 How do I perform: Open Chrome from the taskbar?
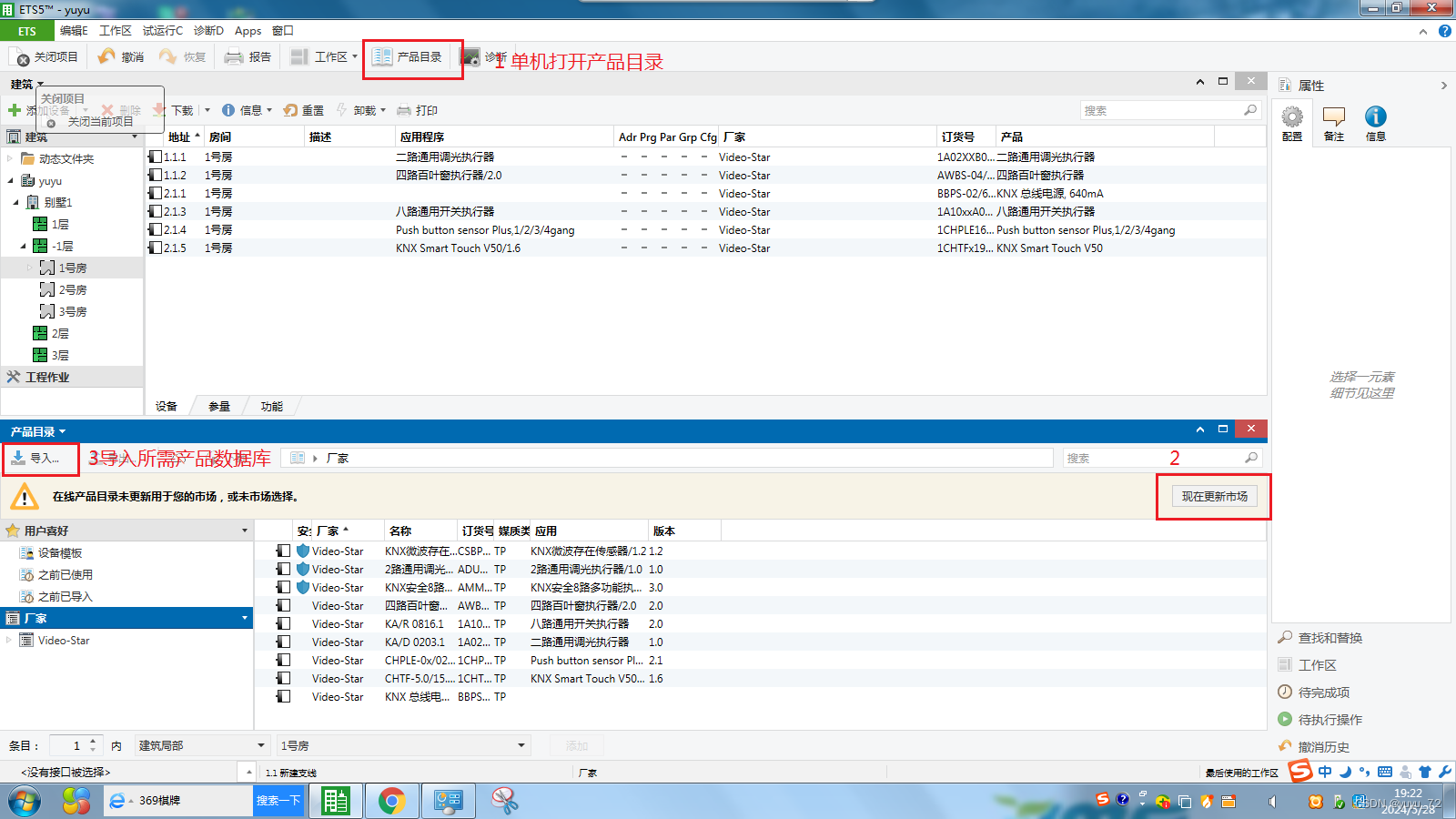tap(392, 801)
